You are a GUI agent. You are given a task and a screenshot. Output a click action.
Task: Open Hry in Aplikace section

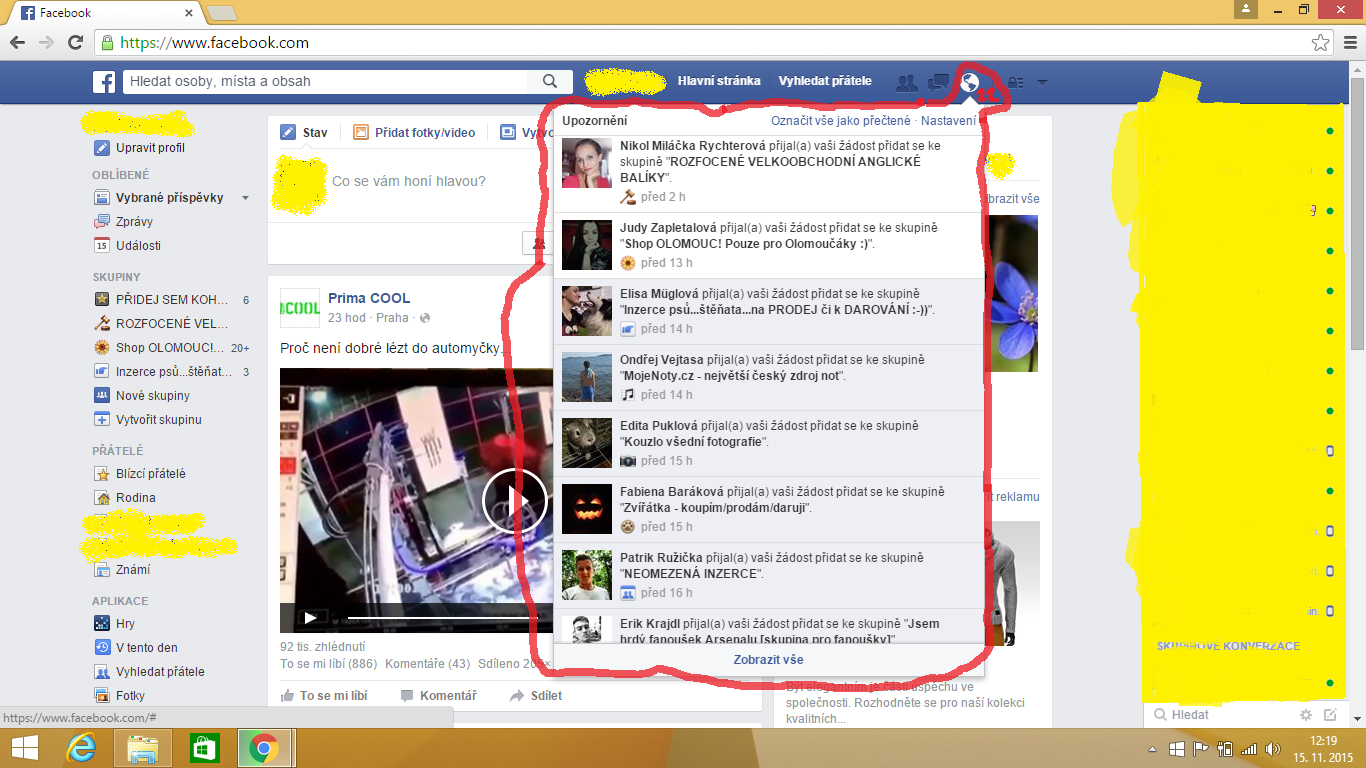point(125,624)
